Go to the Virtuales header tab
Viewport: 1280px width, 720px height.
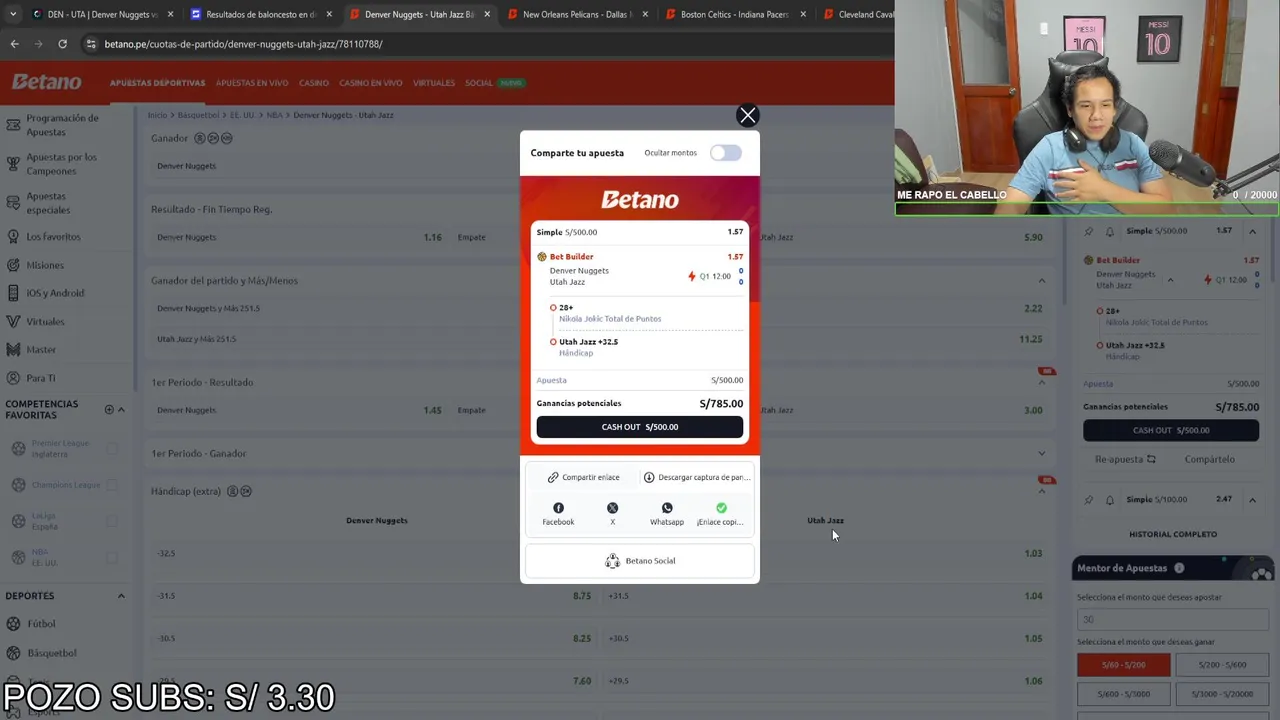[x=434, y=83]
